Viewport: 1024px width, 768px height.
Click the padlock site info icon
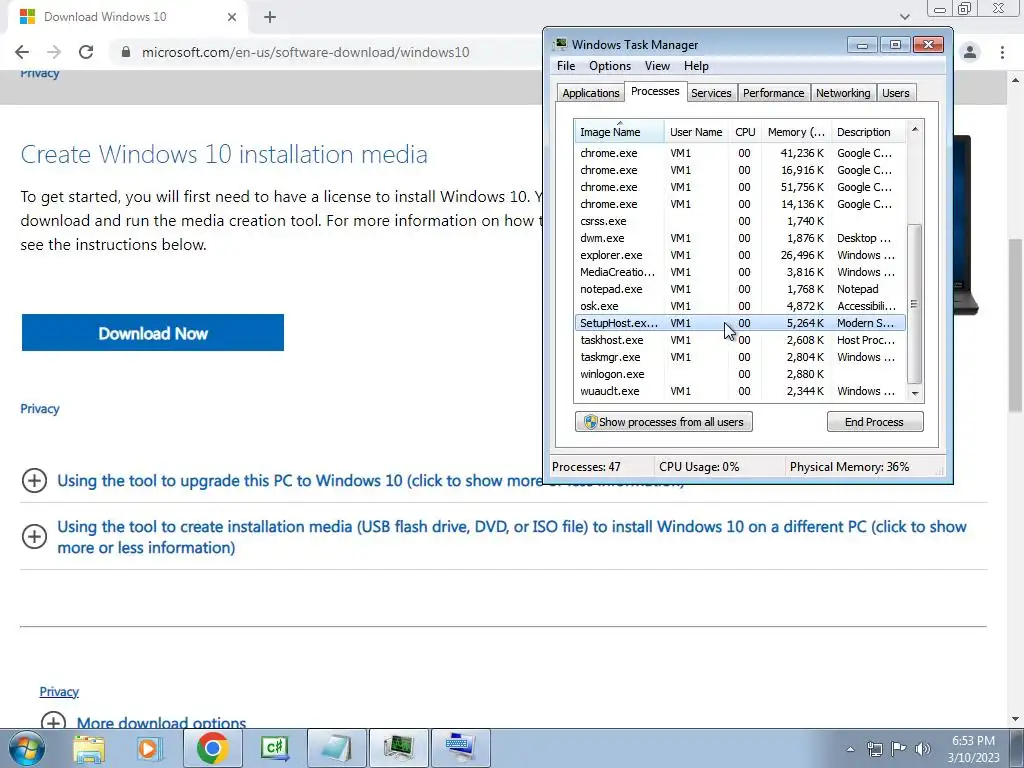[126, 52]
